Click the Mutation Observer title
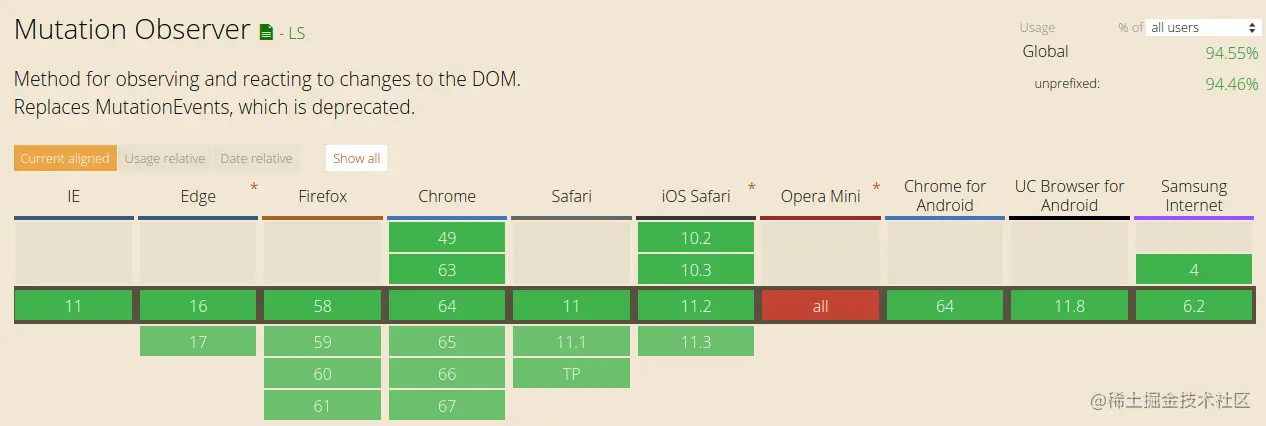 click(132, 29)
